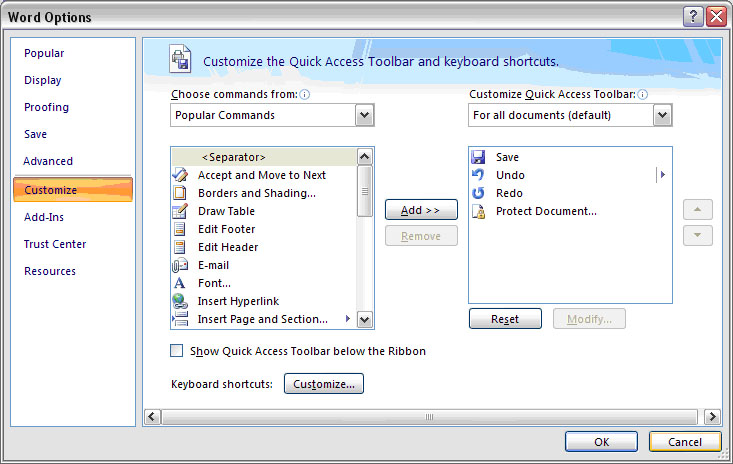Select the Customize category
This screenshot has height=464, width=733.
click(x=73, y=190)
